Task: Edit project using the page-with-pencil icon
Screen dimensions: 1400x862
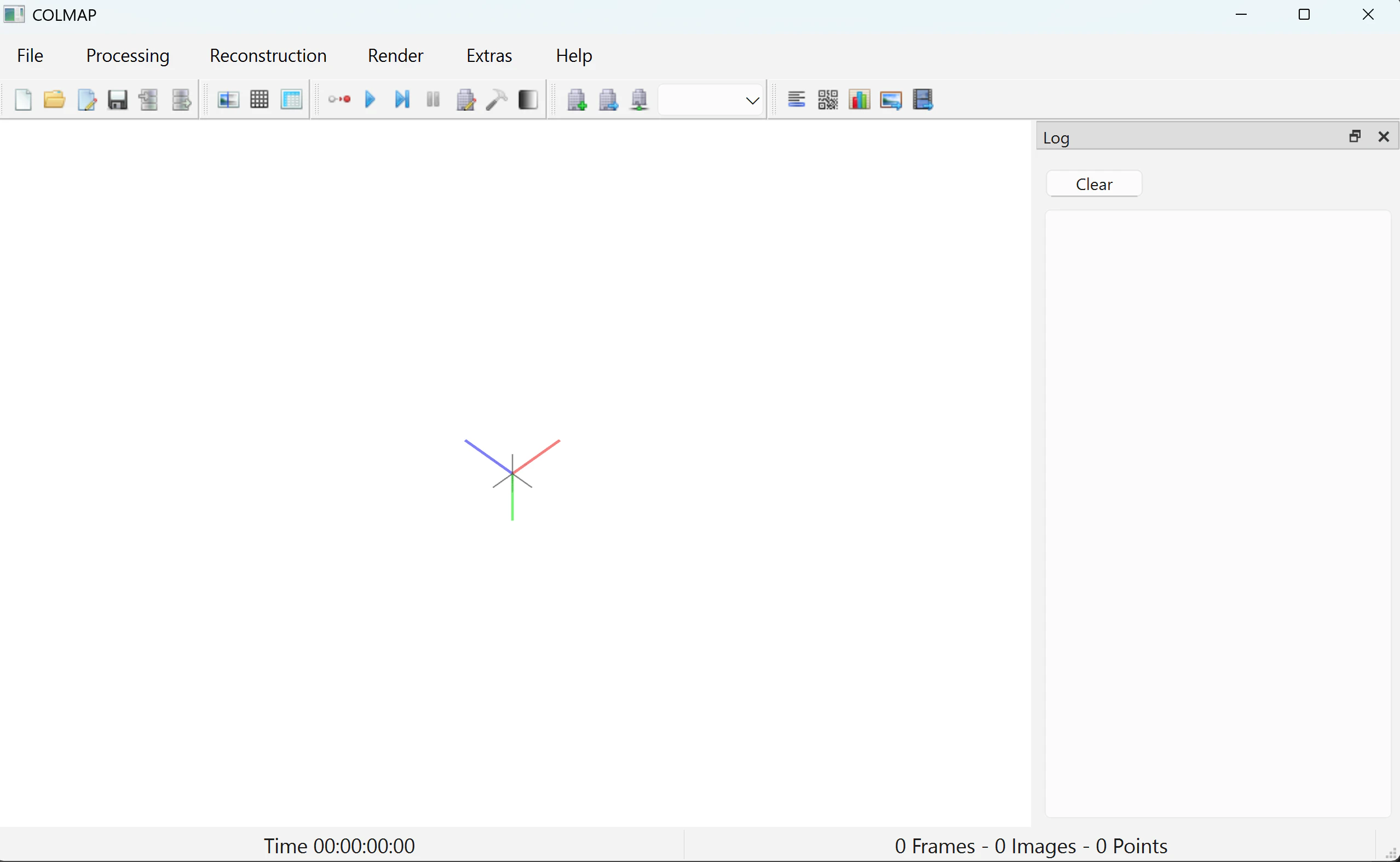Action: click(x=87, y=100)
